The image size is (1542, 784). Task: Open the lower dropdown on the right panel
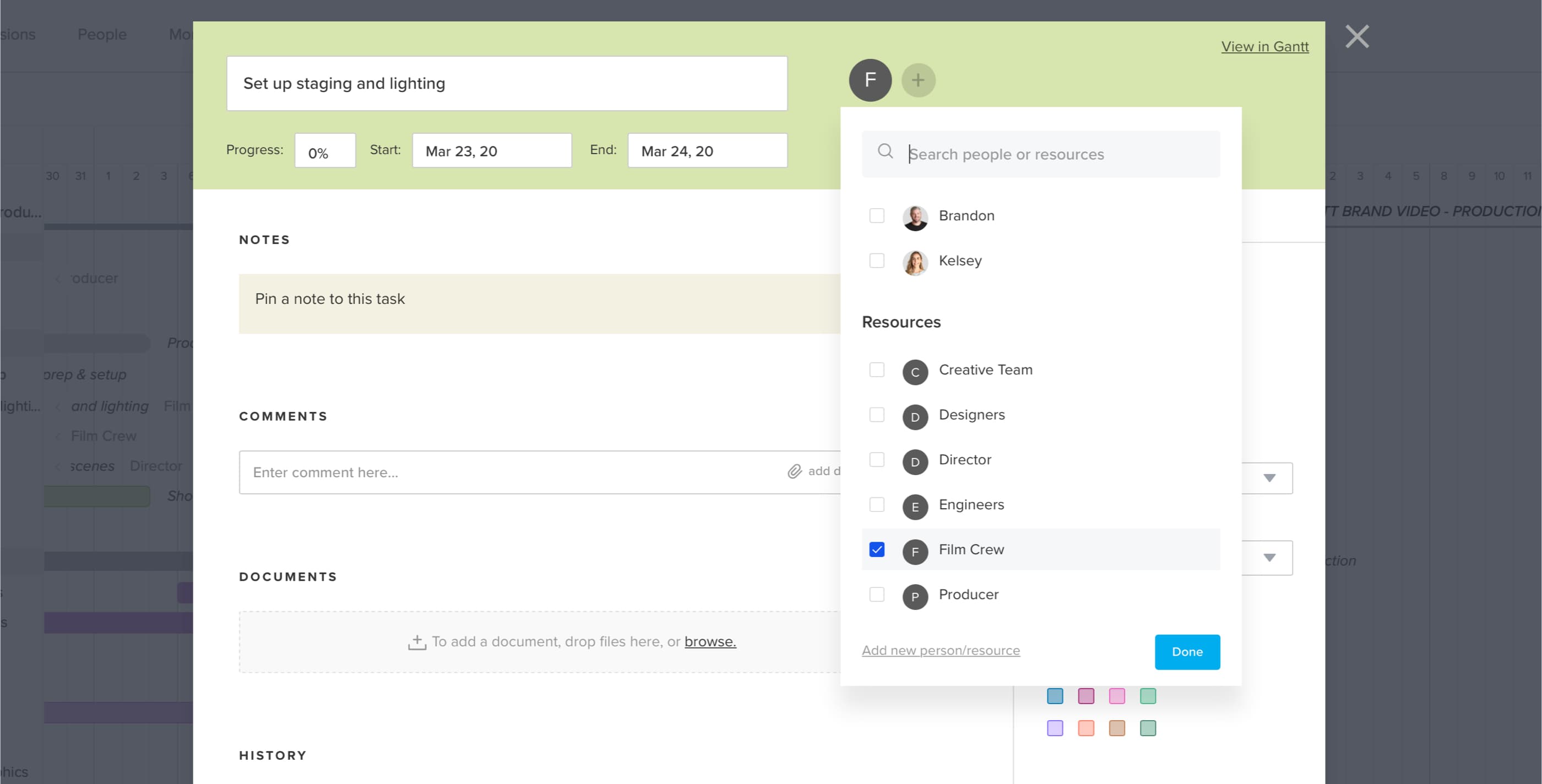(1269, 558)
